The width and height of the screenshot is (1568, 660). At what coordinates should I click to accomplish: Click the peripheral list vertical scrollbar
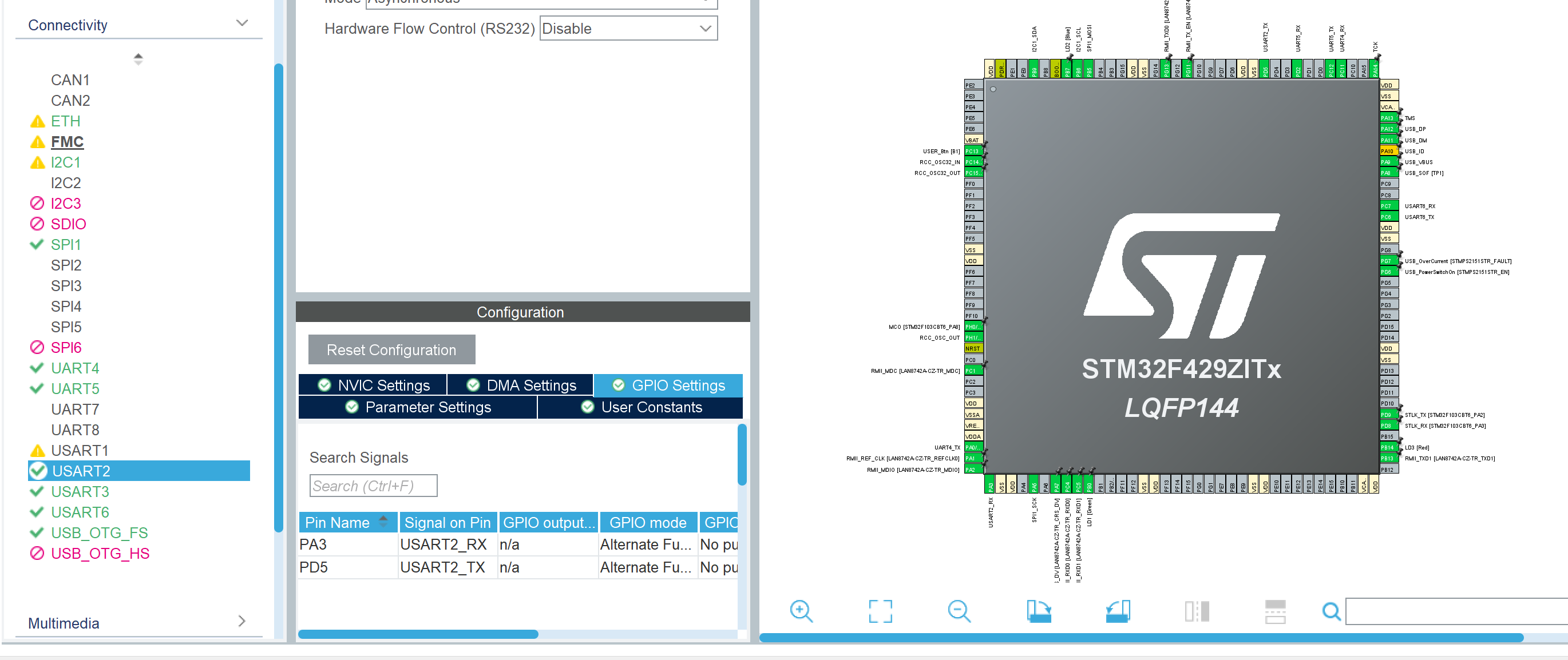click(279, 298)
